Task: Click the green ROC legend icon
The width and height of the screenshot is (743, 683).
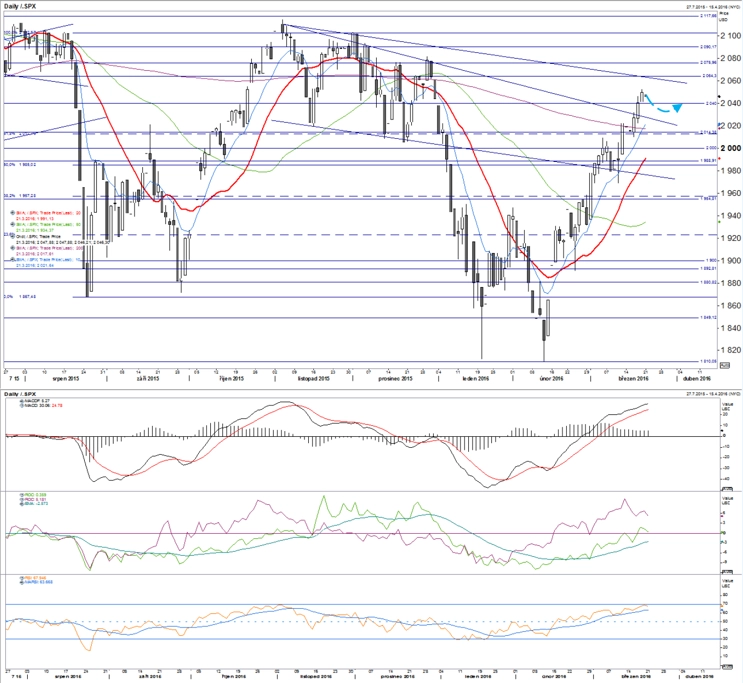Action: [22, 495]
